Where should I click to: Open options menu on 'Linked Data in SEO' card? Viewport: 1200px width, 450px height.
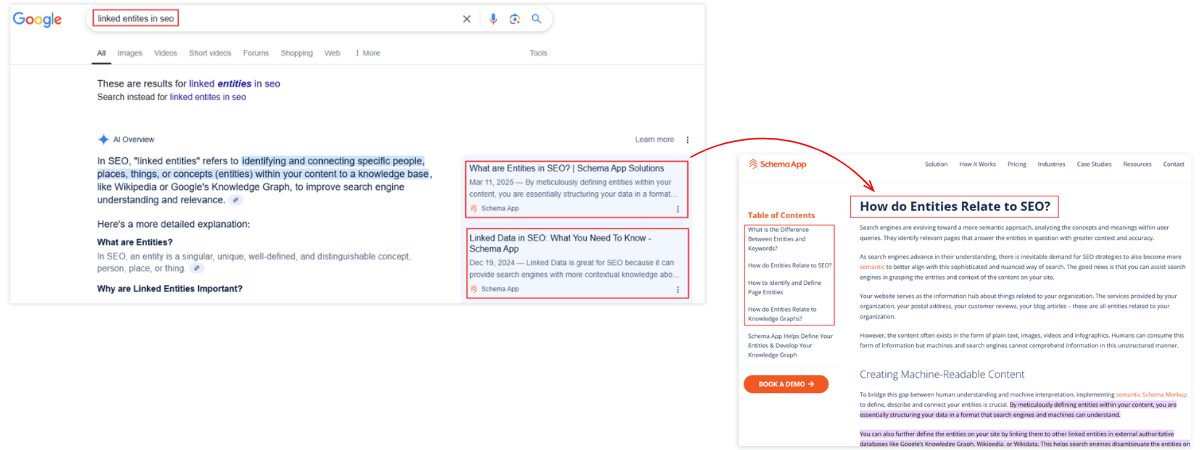678,289
